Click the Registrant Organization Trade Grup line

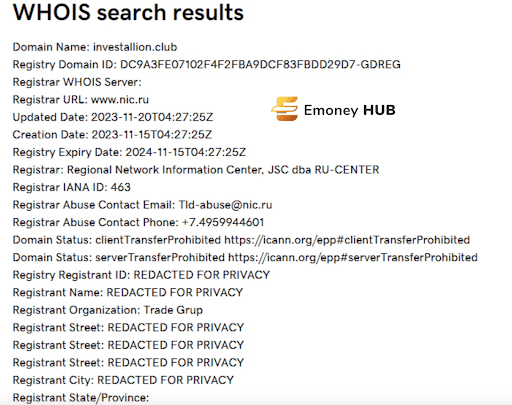(108, 310)
